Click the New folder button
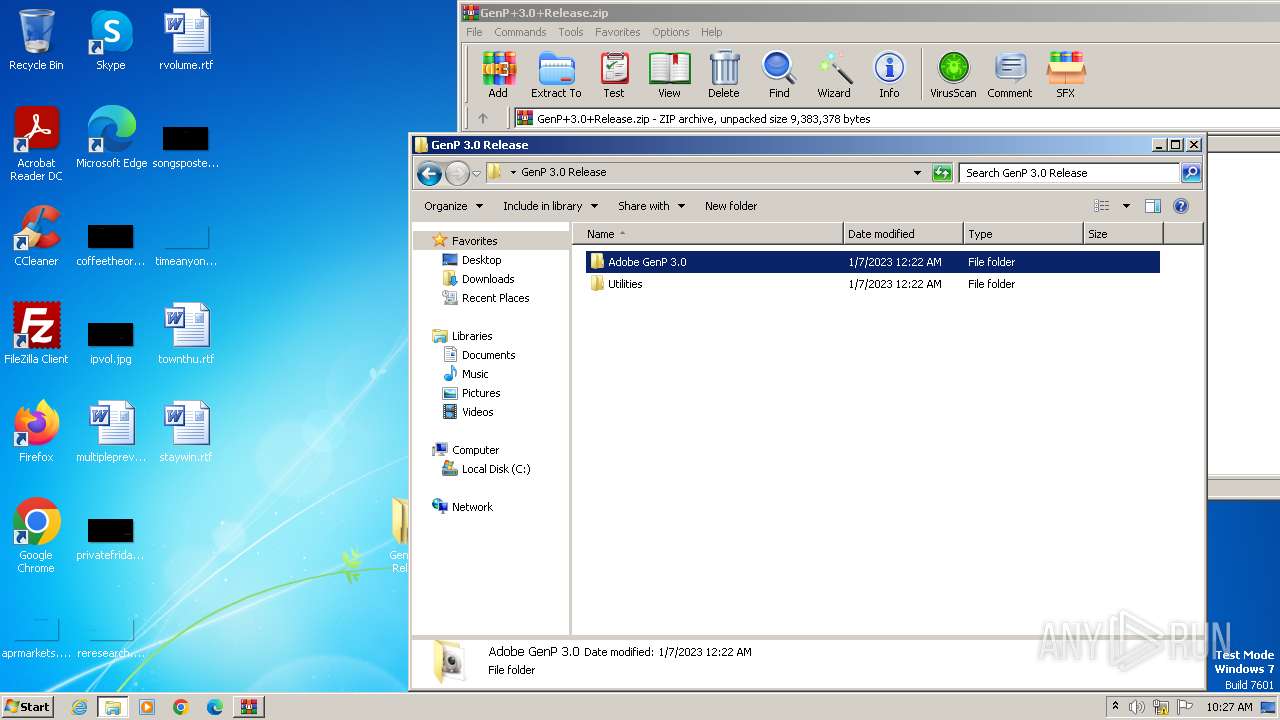 pyautogui.click(x=731, y=206)
